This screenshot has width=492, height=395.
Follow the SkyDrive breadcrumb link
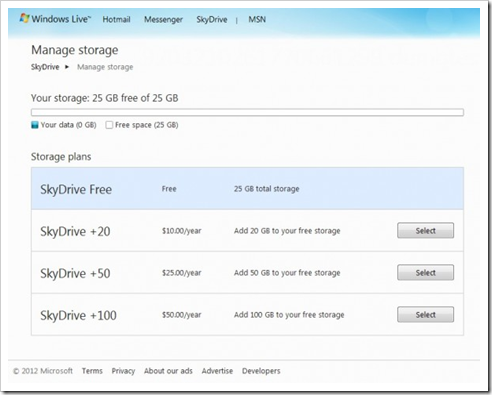click(45, 67)
